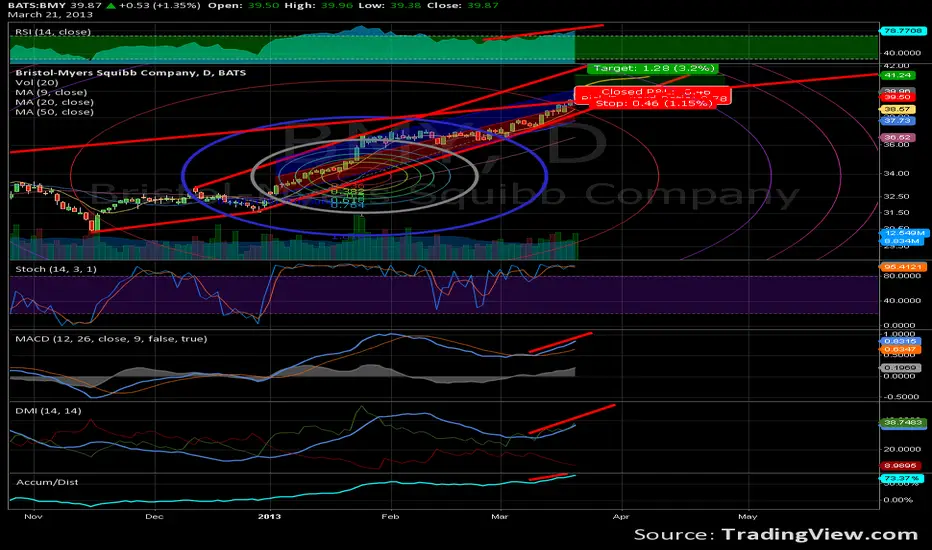Click the 2013 label on time axis

[x=269, y=517]
